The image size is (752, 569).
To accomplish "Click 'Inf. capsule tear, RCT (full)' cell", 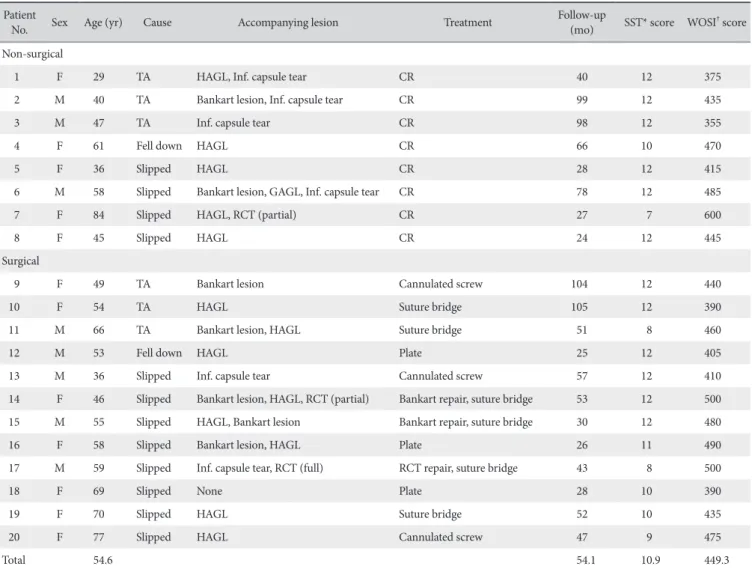I will point(259,468).
